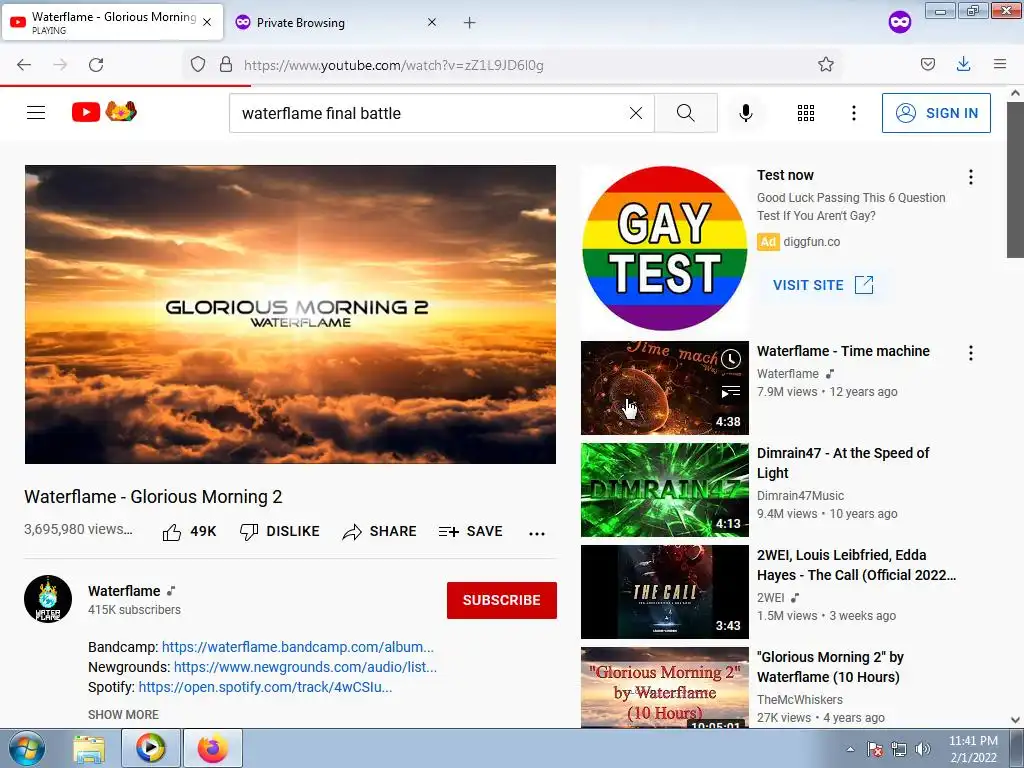
Task: Open the Spotify track link
Action: click(265, 688)
